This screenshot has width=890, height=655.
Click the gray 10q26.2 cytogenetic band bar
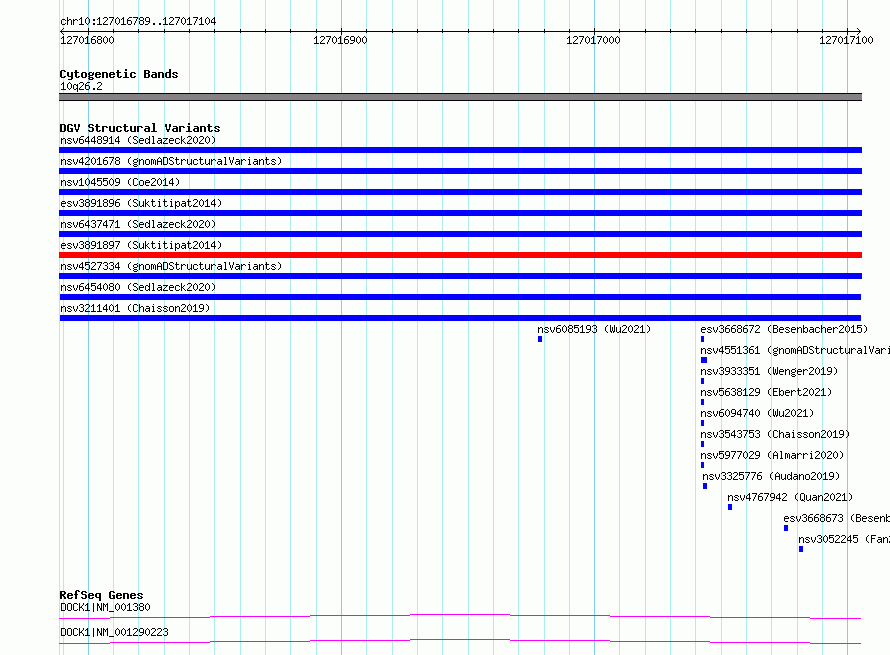[x=460, y=97]
